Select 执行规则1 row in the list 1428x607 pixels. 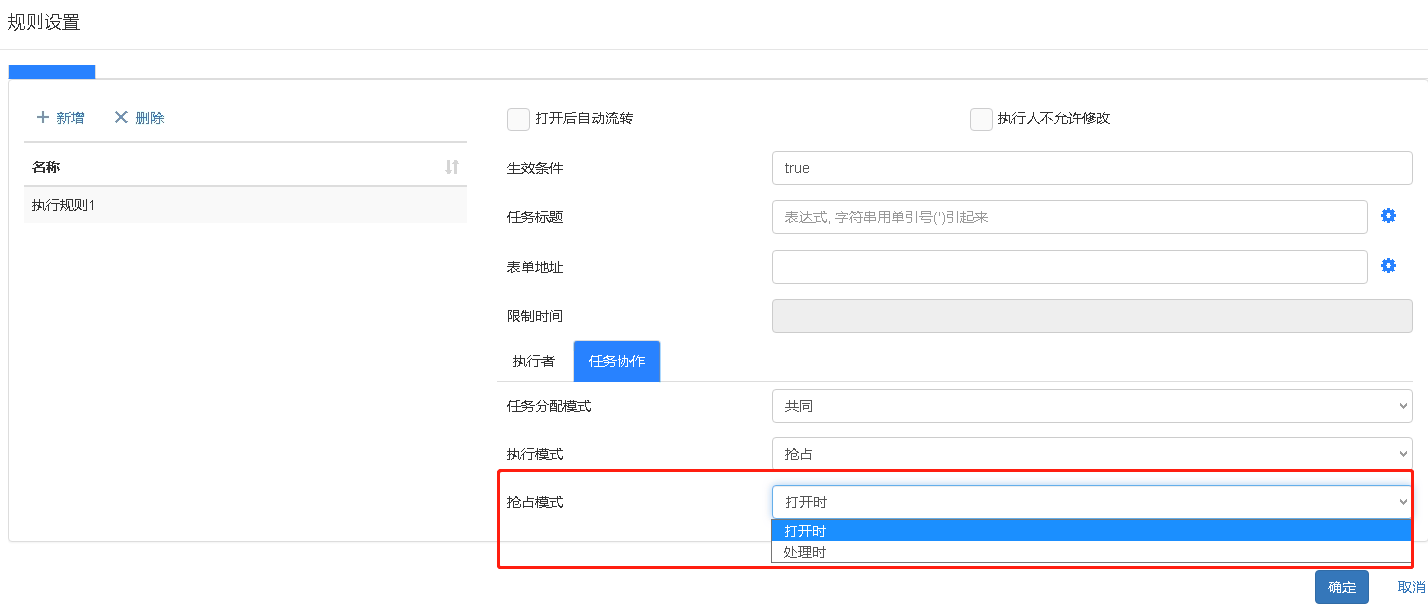245,205
